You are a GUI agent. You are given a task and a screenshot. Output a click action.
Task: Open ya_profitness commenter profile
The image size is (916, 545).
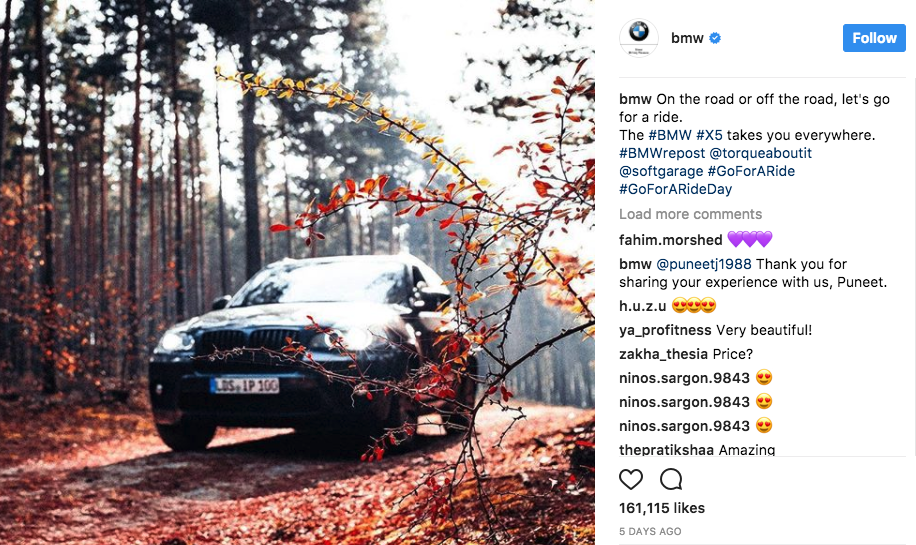click(x=665, y=330)
